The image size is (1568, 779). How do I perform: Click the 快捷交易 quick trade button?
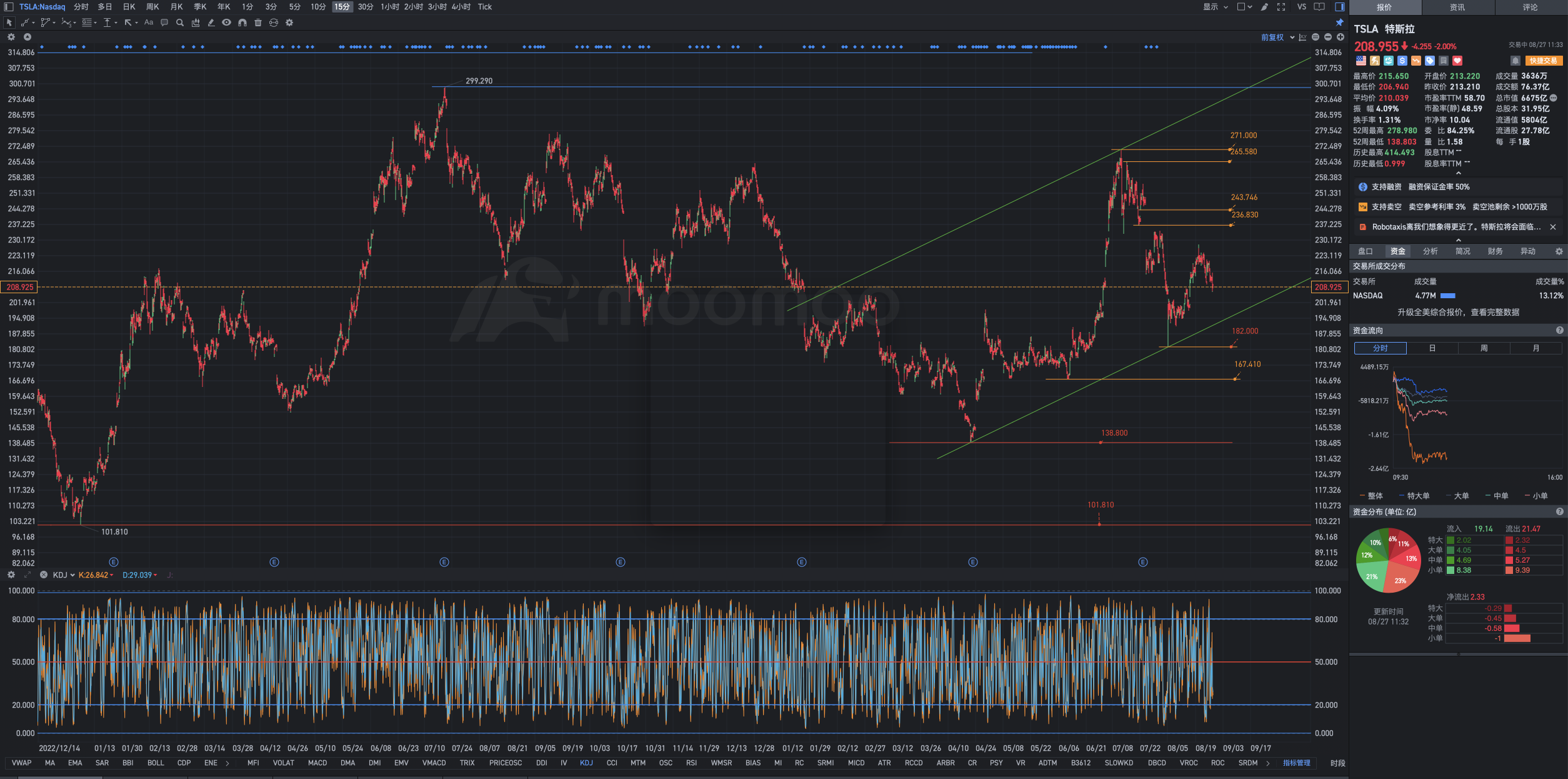point(1543,61)
